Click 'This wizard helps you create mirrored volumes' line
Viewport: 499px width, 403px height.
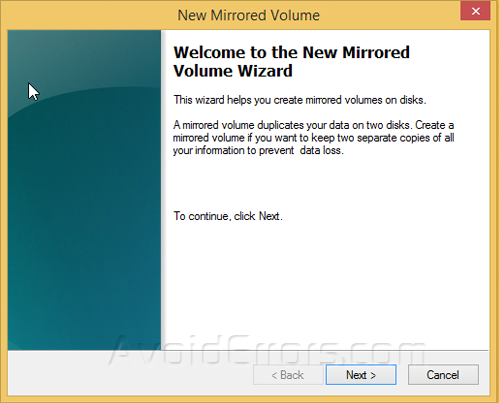tap(300, 100)
